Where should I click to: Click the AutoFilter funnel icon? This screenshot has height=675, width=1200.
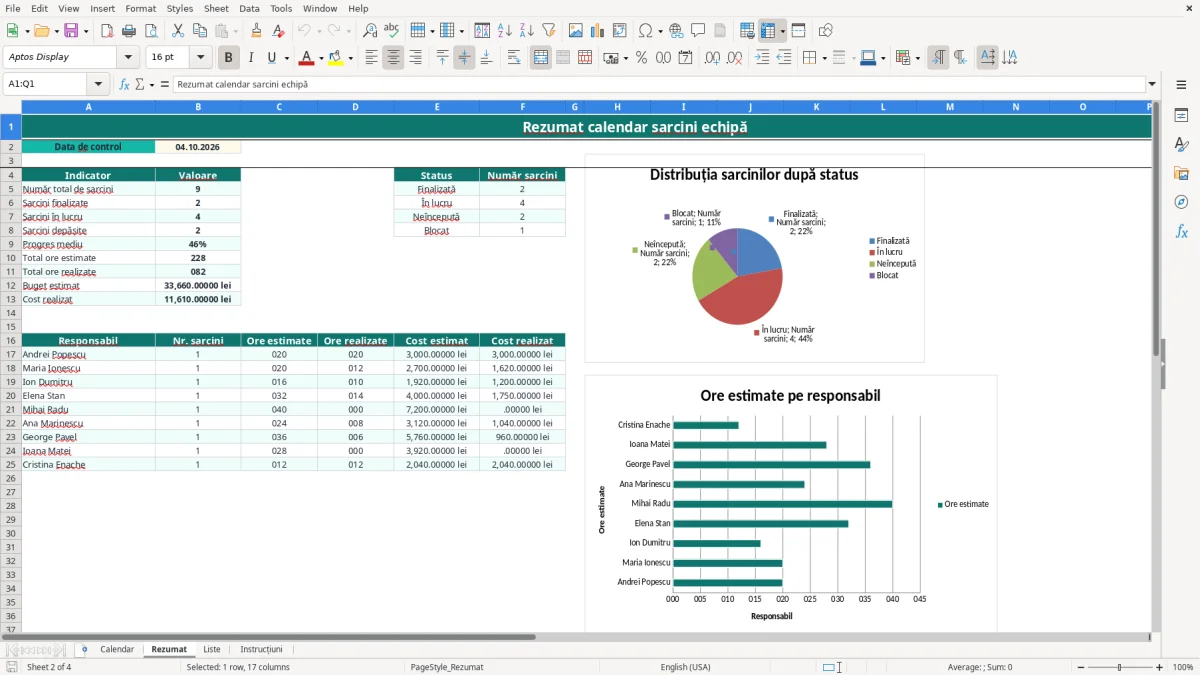[549, 31]
